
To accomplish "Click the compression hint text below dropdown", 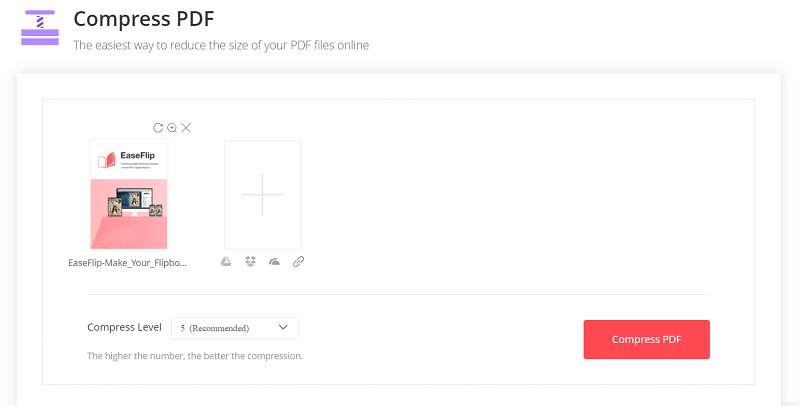I will [194, 355].
